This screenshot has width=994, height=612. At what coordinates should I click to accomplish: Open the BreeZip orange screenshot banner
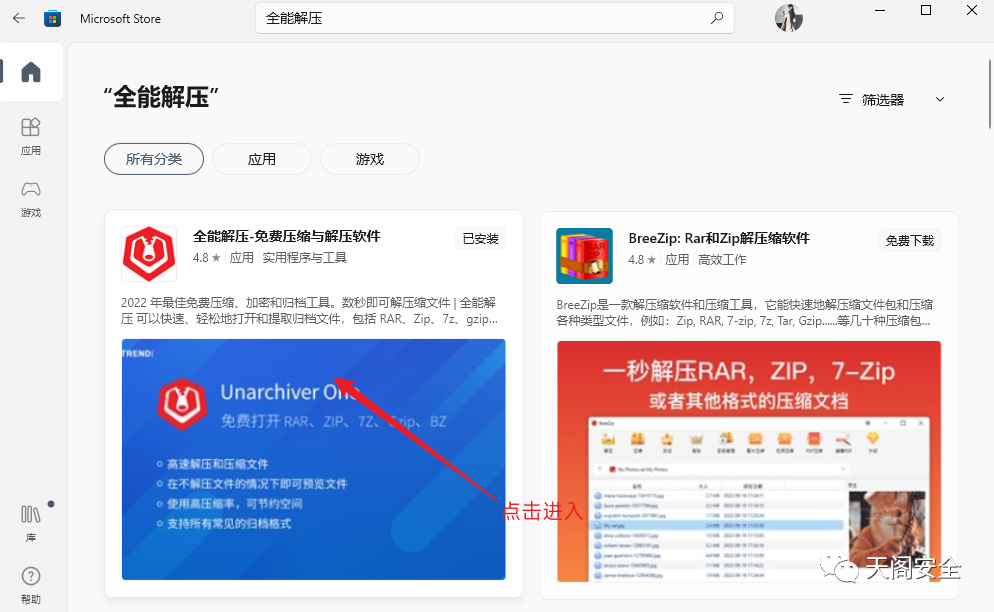[749, 461]
